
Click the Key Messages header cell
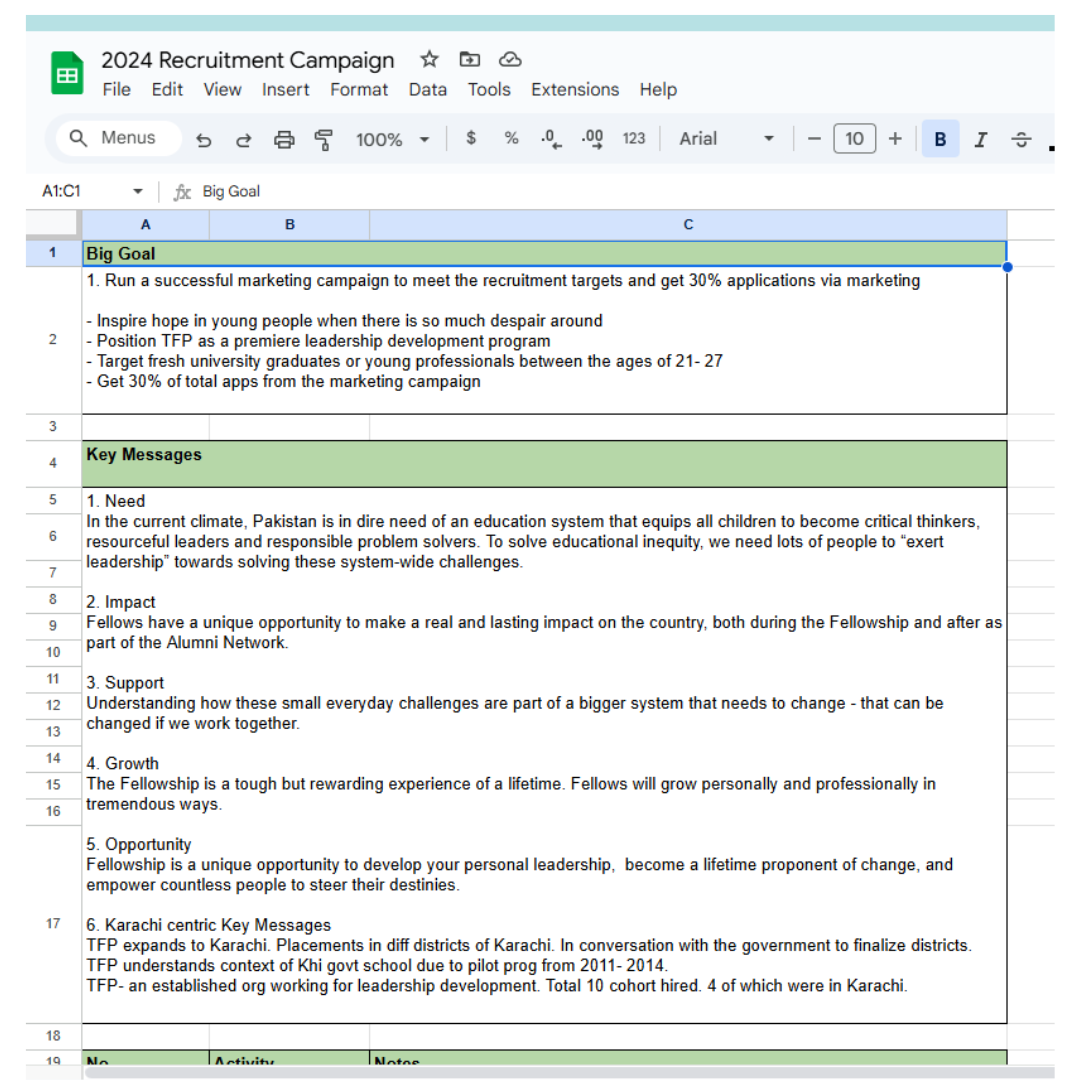click(544, 464)
